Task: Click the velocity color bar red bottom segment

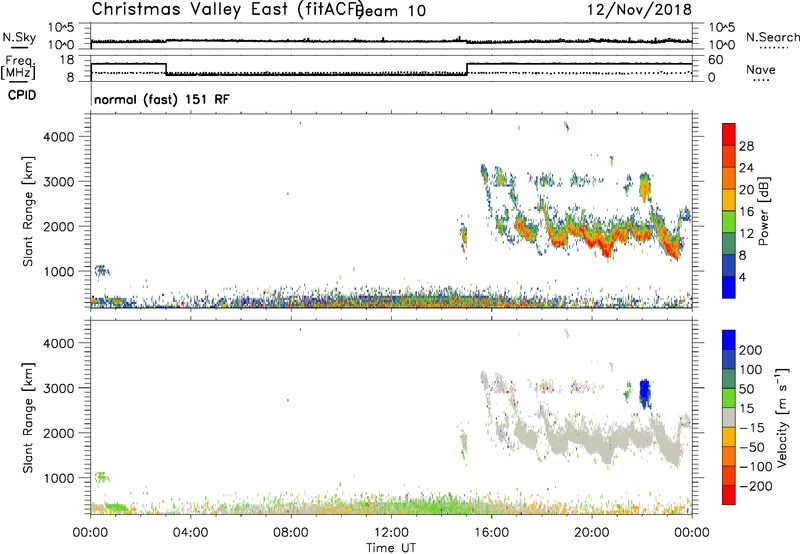Action: 729,495
